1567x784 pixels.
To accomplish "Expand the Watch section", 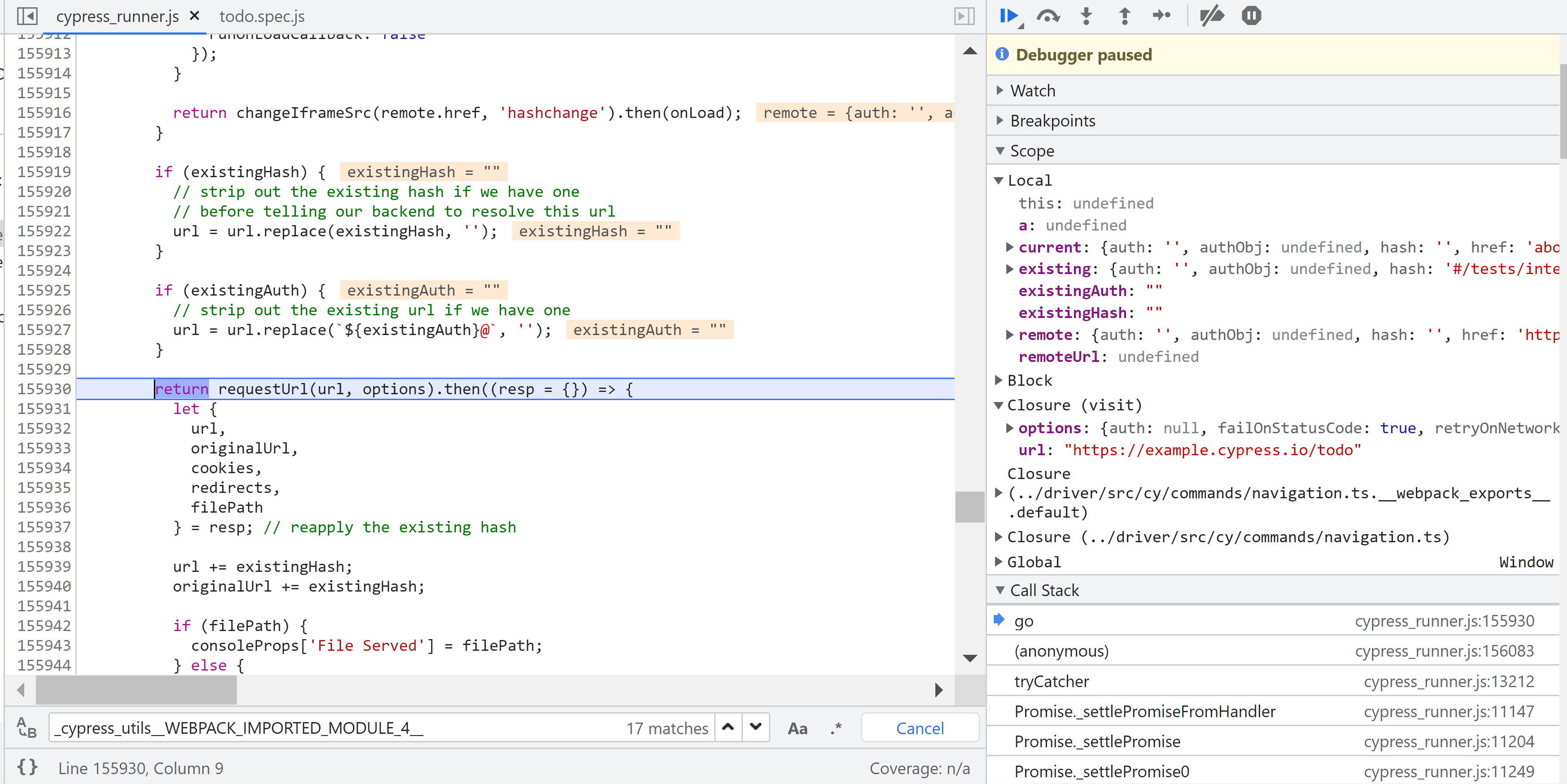I will pyautogui.click(x=1032, y=91).
